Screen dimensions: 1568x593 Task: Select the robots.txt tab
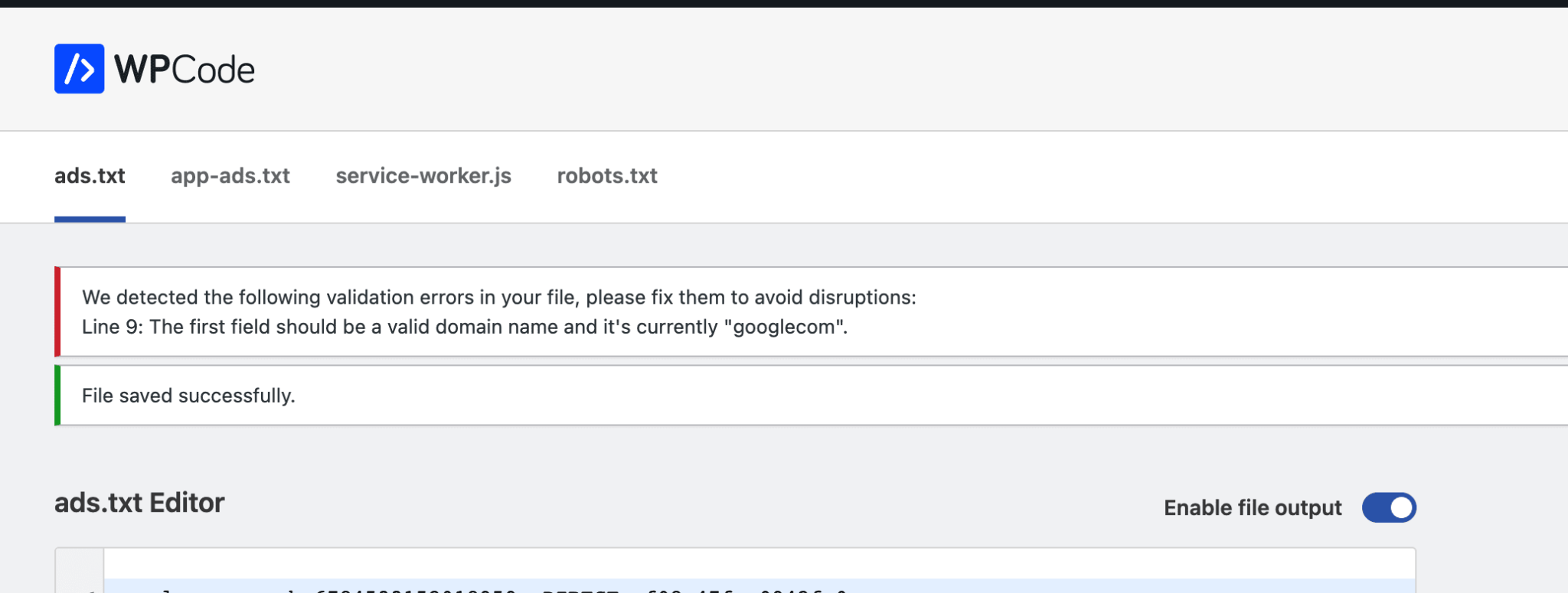tap(606, 176)
